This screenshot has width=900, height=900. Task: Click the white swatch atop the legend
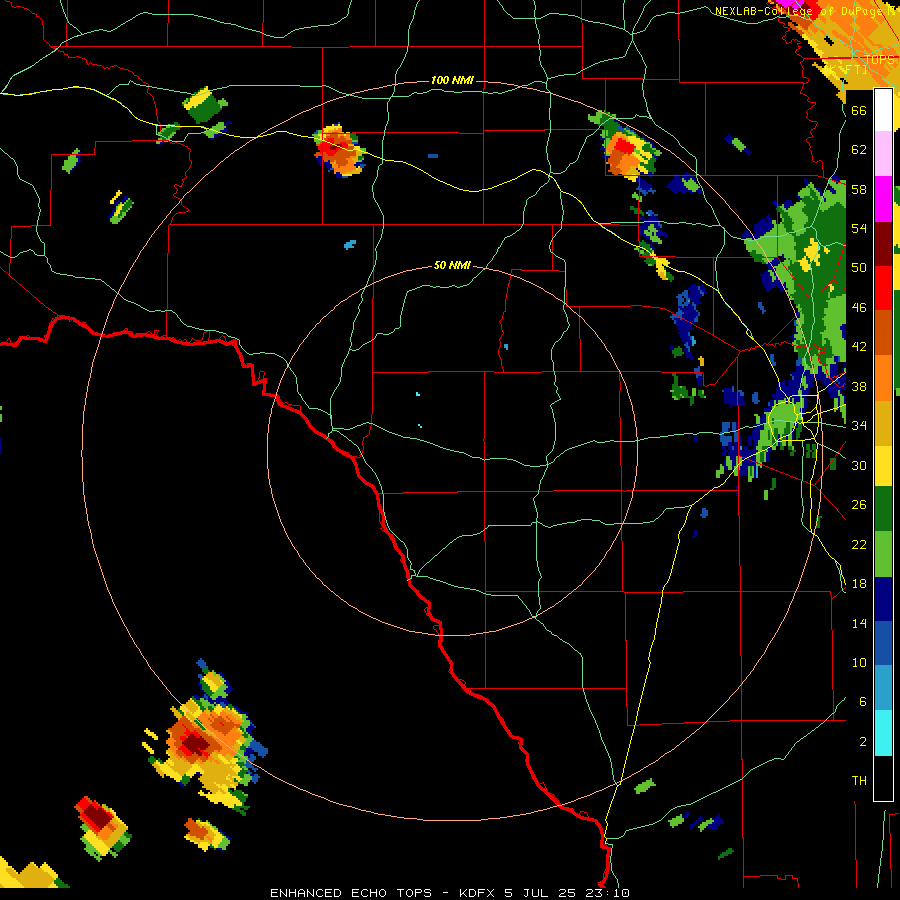[883, 110]
